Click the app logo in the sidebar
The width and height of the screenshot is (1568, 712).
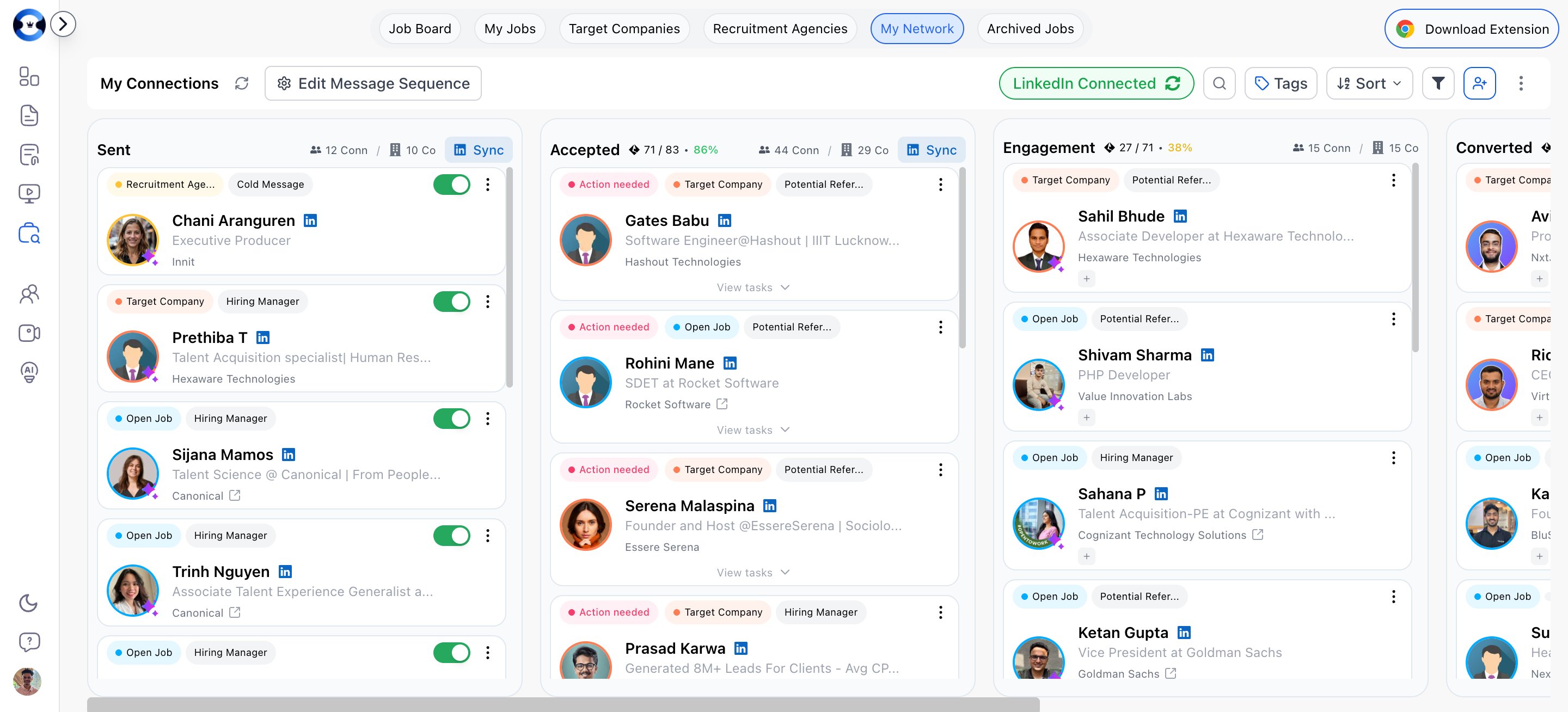tap(29, 25)
